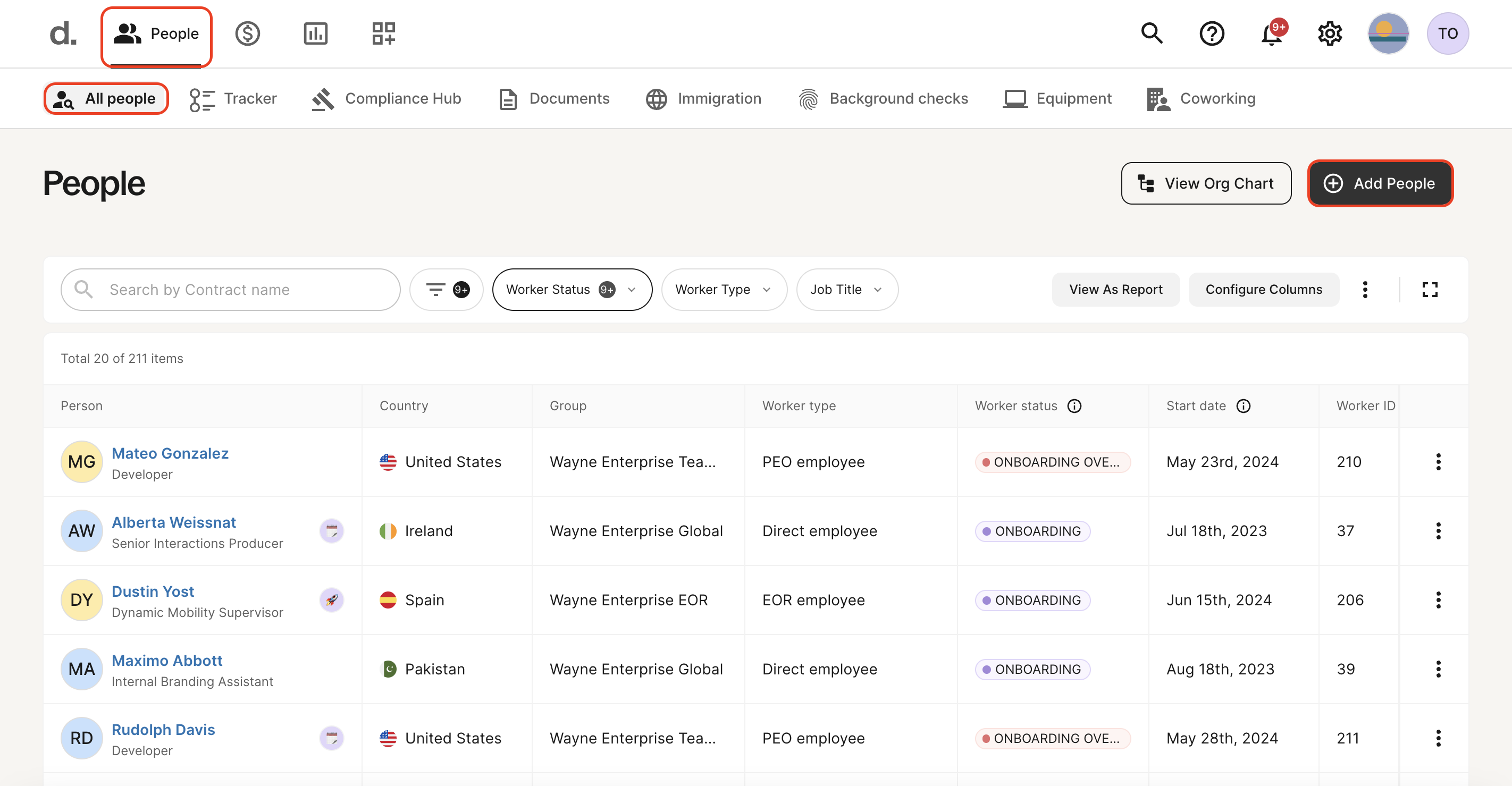Open Dustin Yost profile link
This screenshot has height=786, width=1512.
(153, 592)
